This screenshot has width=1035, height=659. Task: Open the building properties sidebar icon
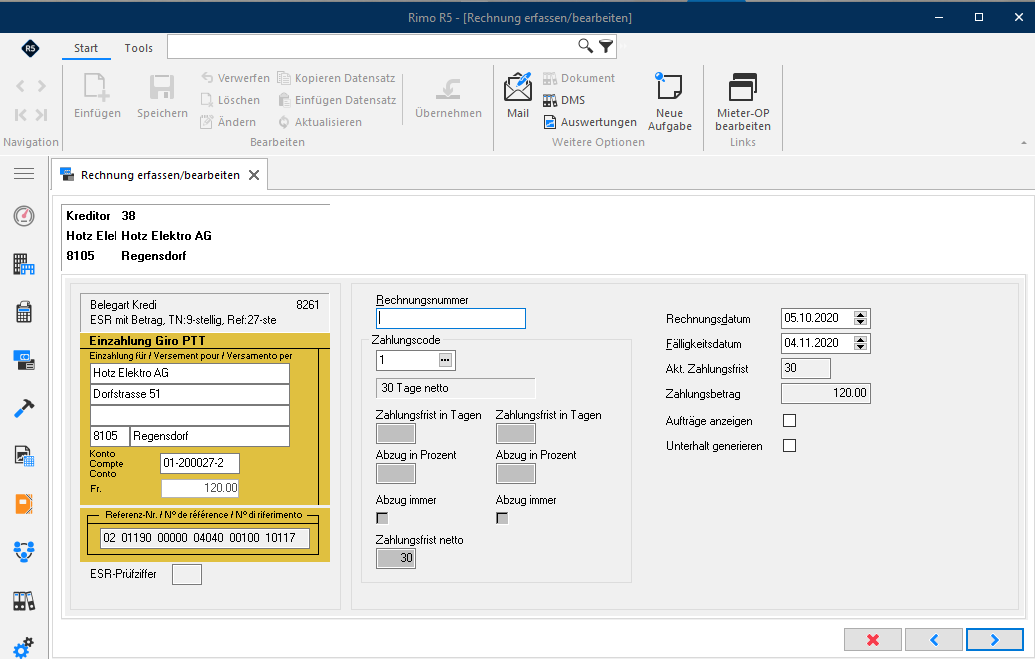24,264
